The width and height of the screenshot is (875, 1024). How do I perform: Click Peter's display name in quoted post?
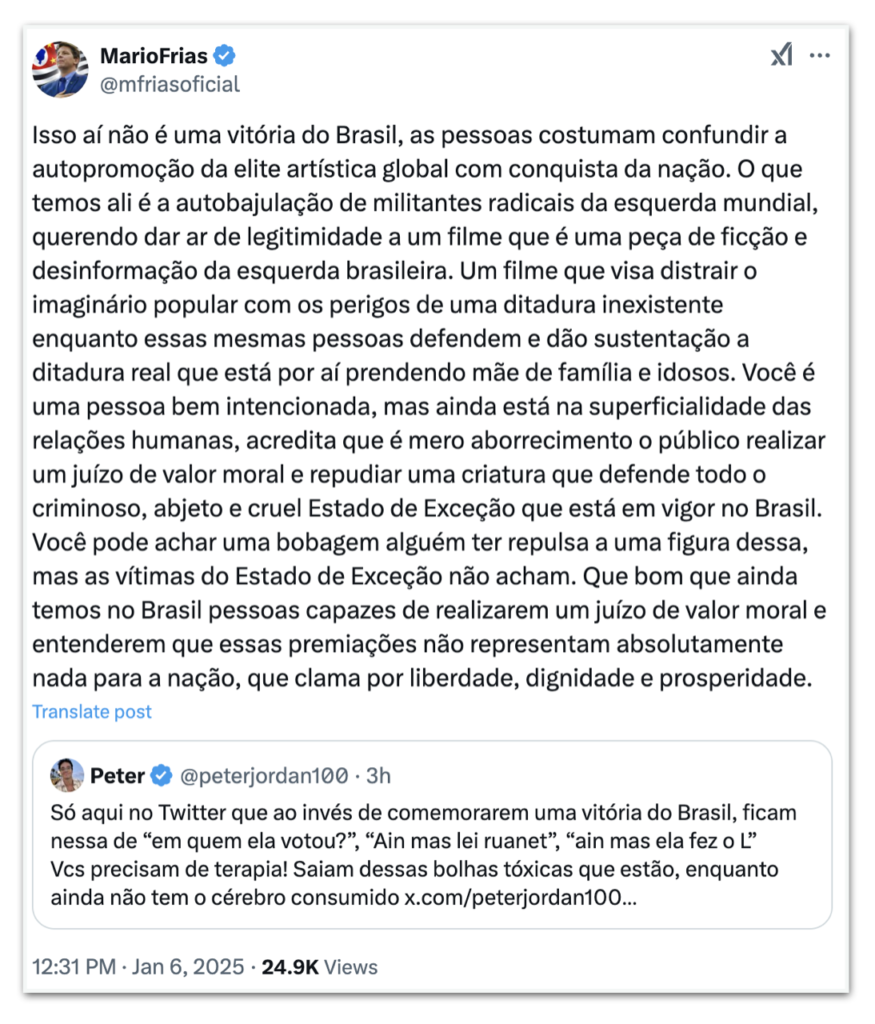tap(118, 774)
